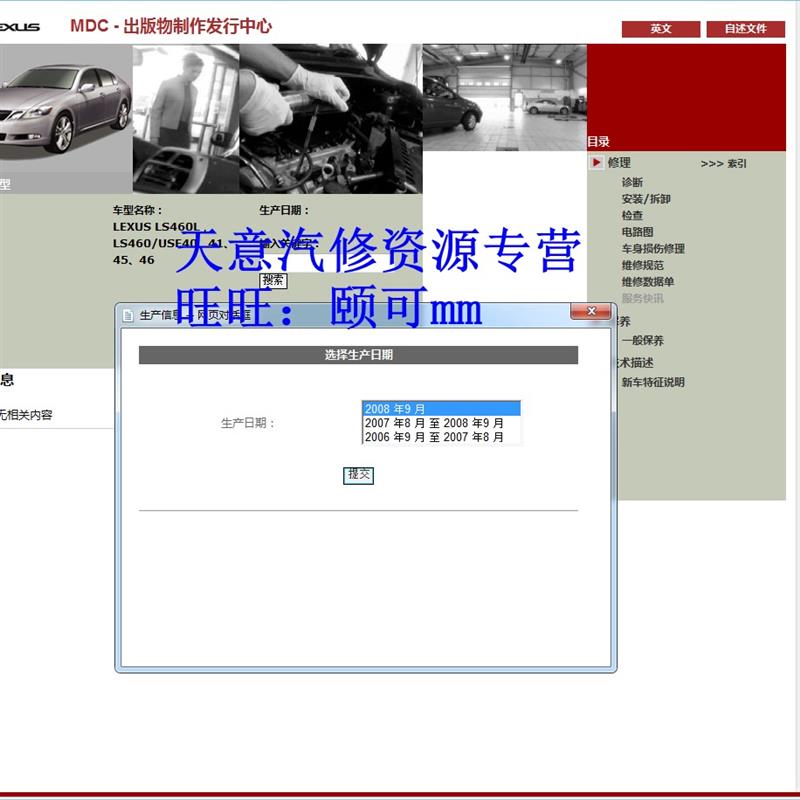Open 安装/拆卸 menu entry

coord(646,199)
